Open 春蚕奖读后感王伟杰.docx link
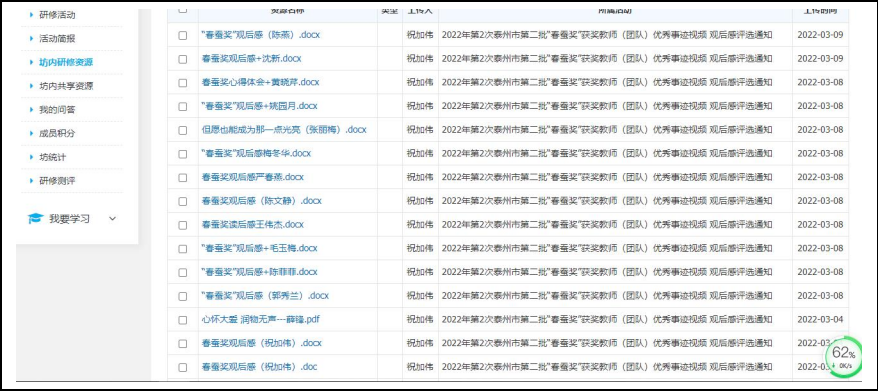 tap(253, 224)
